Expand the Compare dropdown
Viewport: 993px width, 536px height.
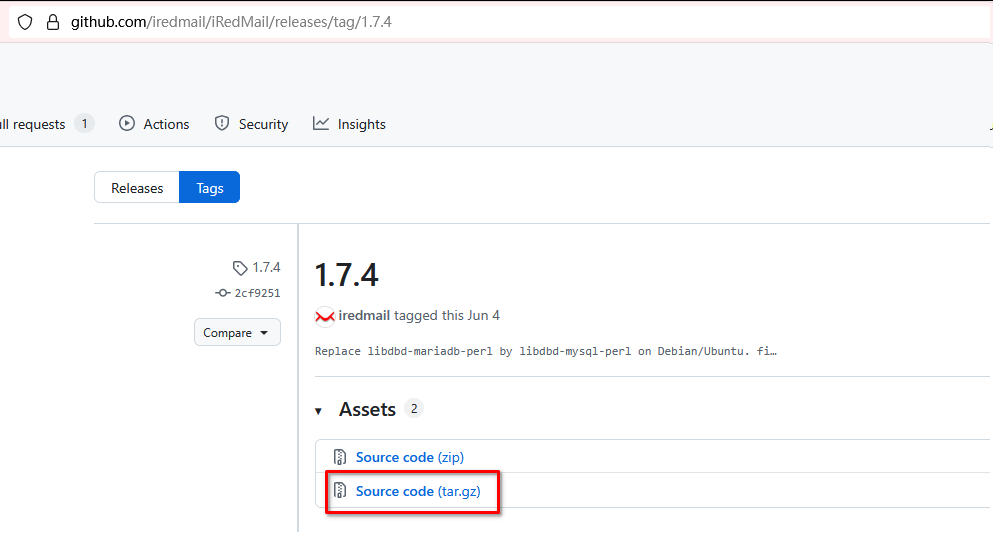(x=237, y=333)
